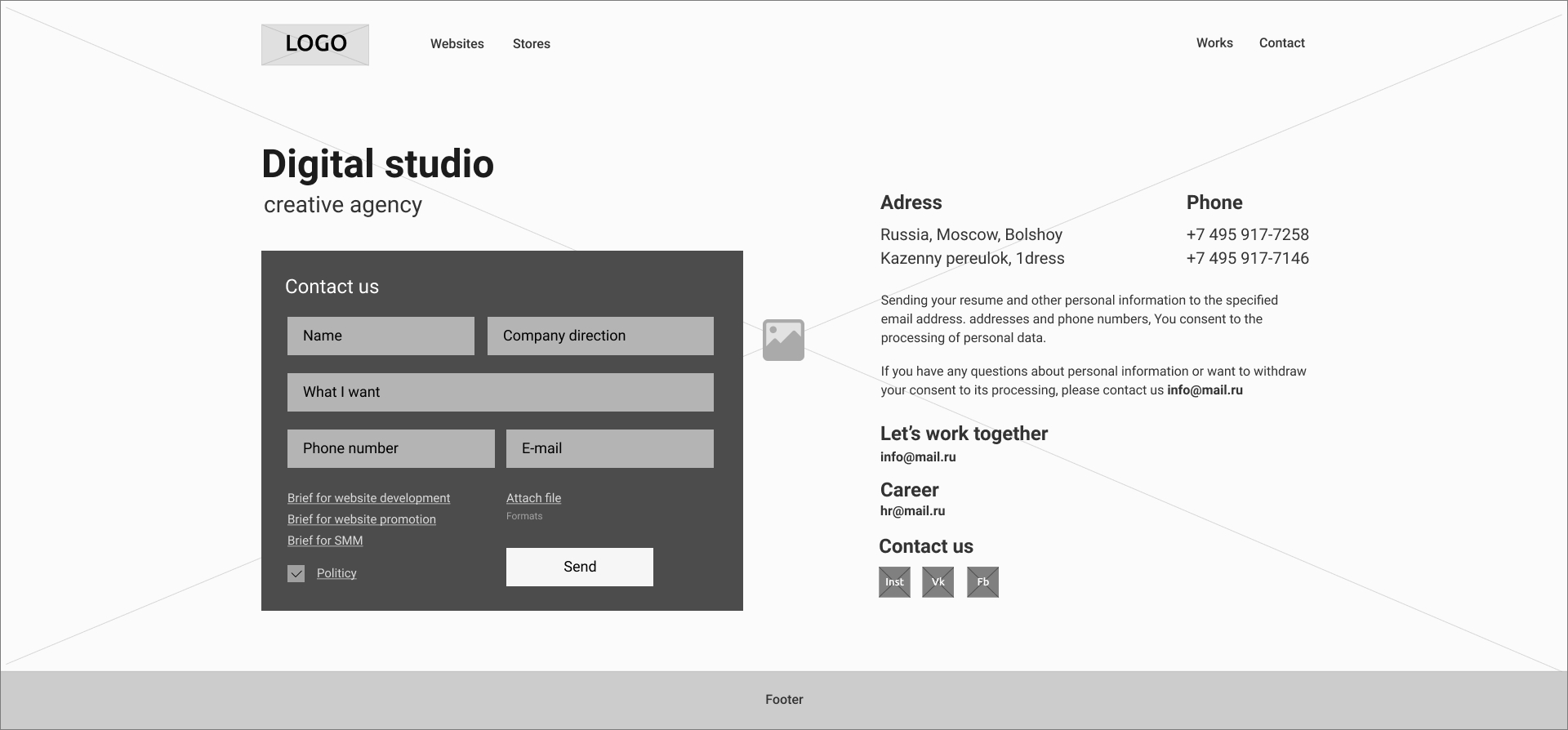The width and height of the screenshot is (1568, 730).
Task: Open the Inst social icon
Action: (x=894, y=582)
